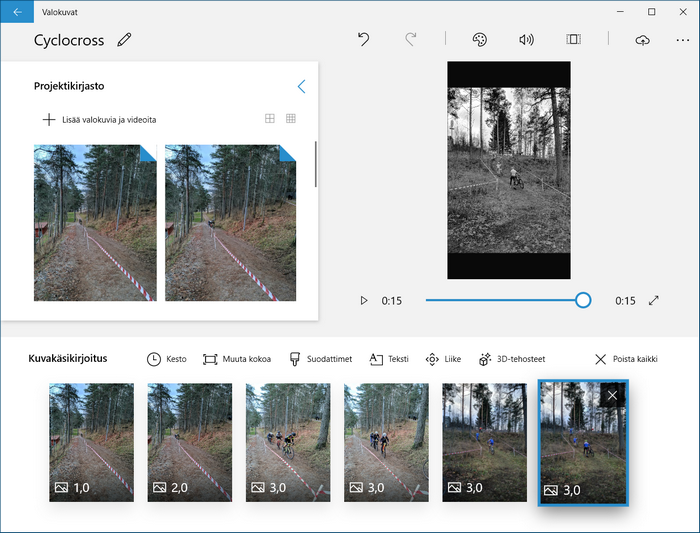
Task: Open the more options ellipsis menu
Action: (x=683, y=40)
